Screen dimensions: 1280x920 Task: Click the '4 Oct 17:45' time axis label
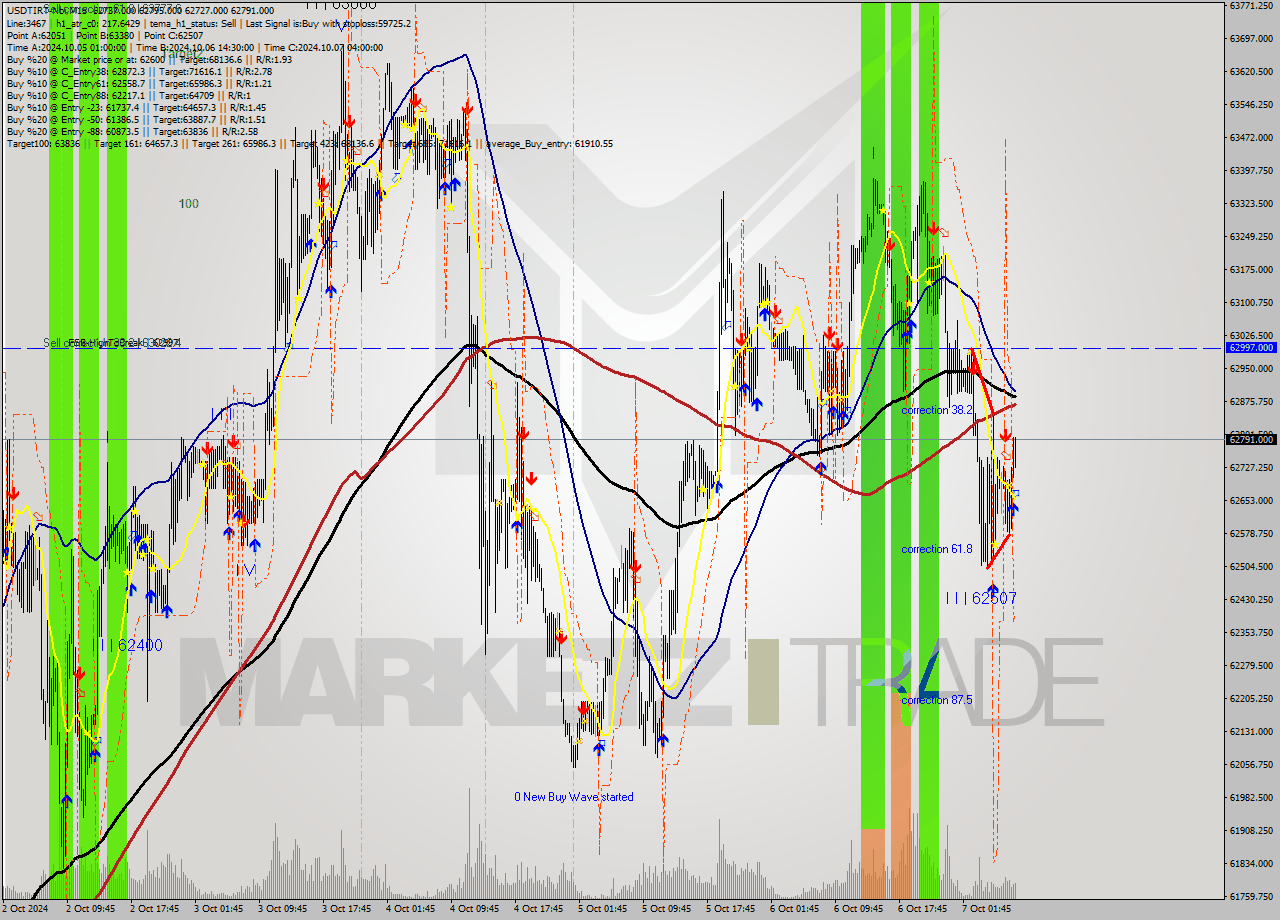point(538,909)
